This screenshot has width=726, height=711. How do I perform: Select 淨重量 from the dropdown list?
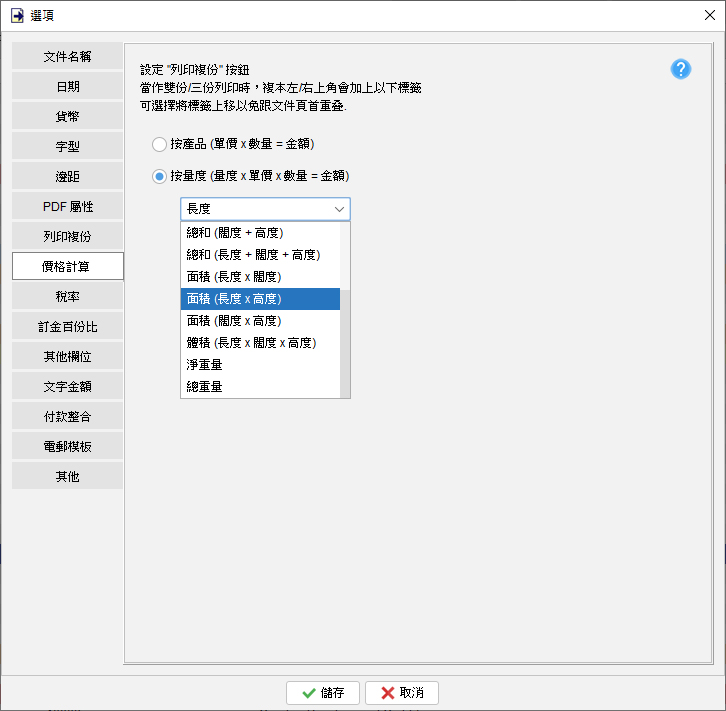260,365
